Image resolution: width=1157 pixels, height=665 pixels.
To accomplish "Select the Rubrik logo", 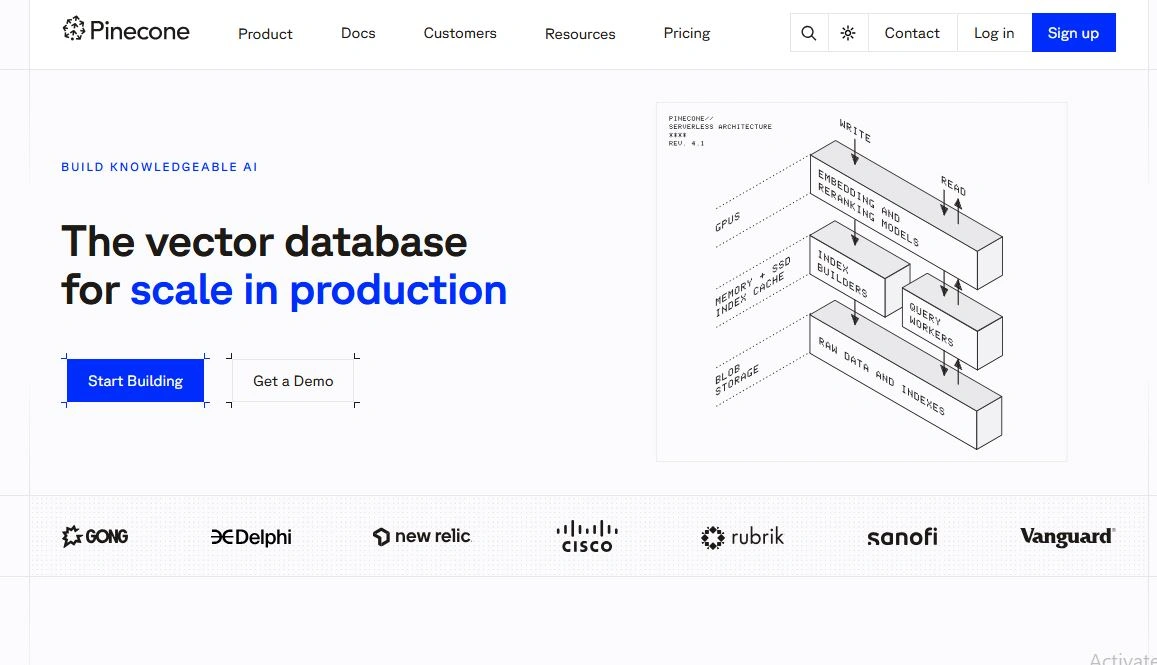I will click(742, 537).
